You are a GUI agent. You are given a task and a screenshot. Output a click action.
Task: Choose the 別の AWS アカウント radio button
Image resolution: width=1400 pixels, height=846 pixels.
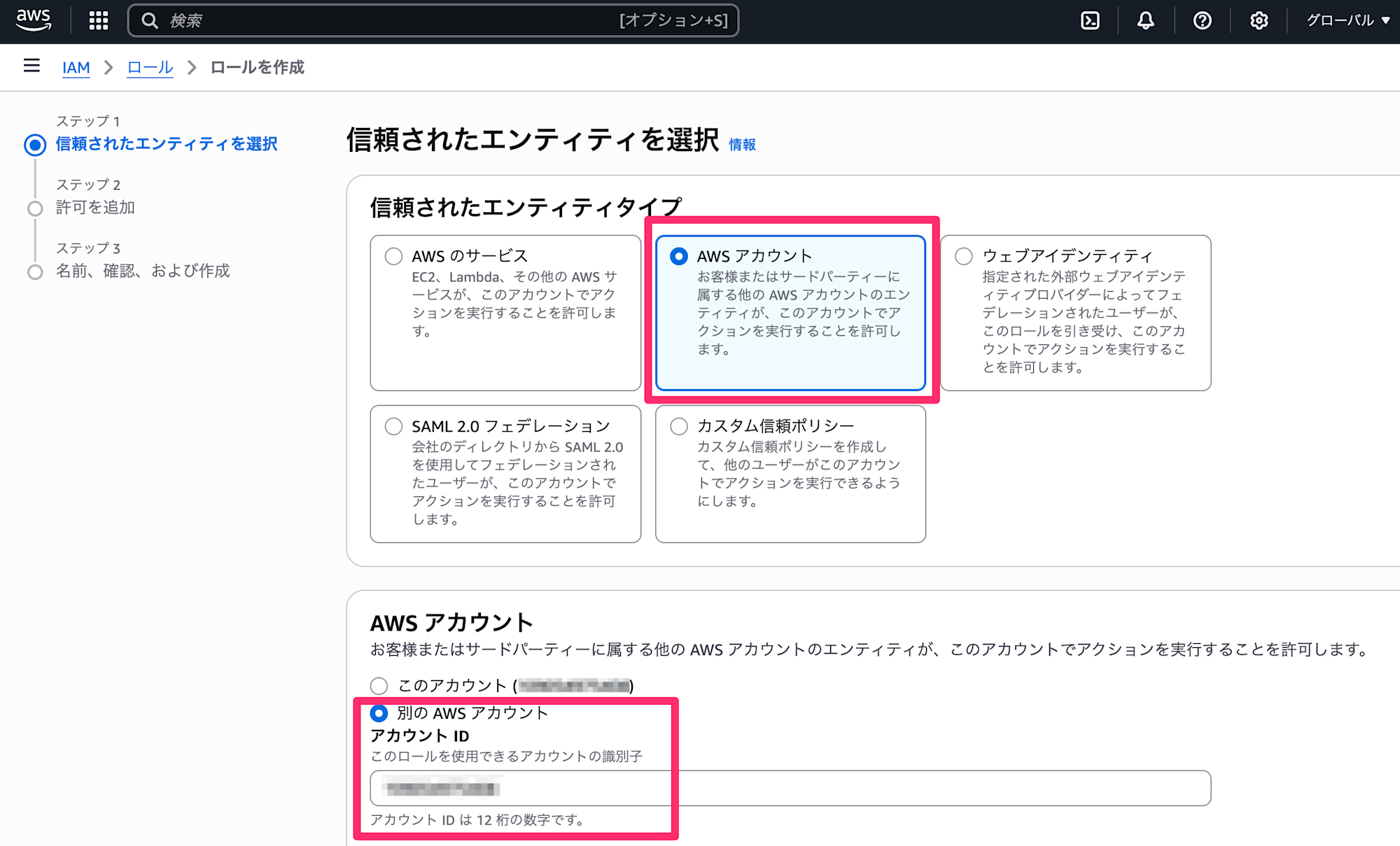(x=379, y=713)
